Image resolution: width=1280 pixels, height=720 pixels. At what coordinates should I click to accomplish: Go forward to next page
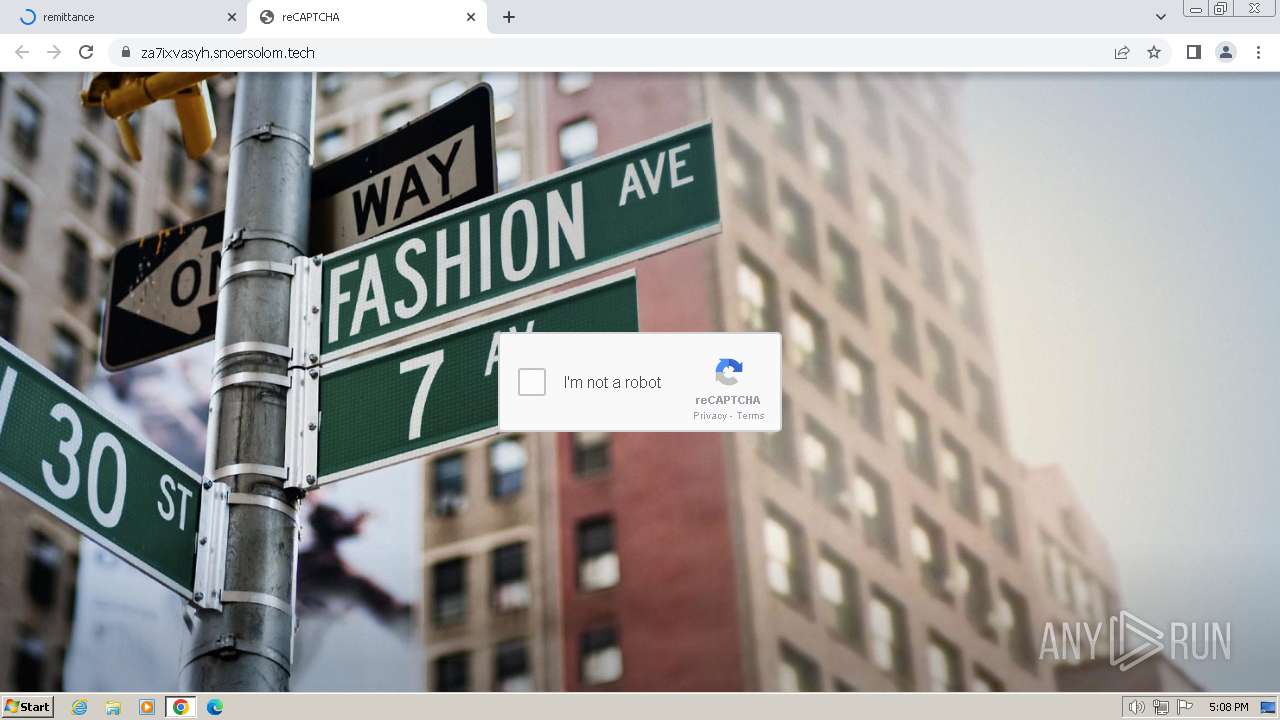point(54,52)
